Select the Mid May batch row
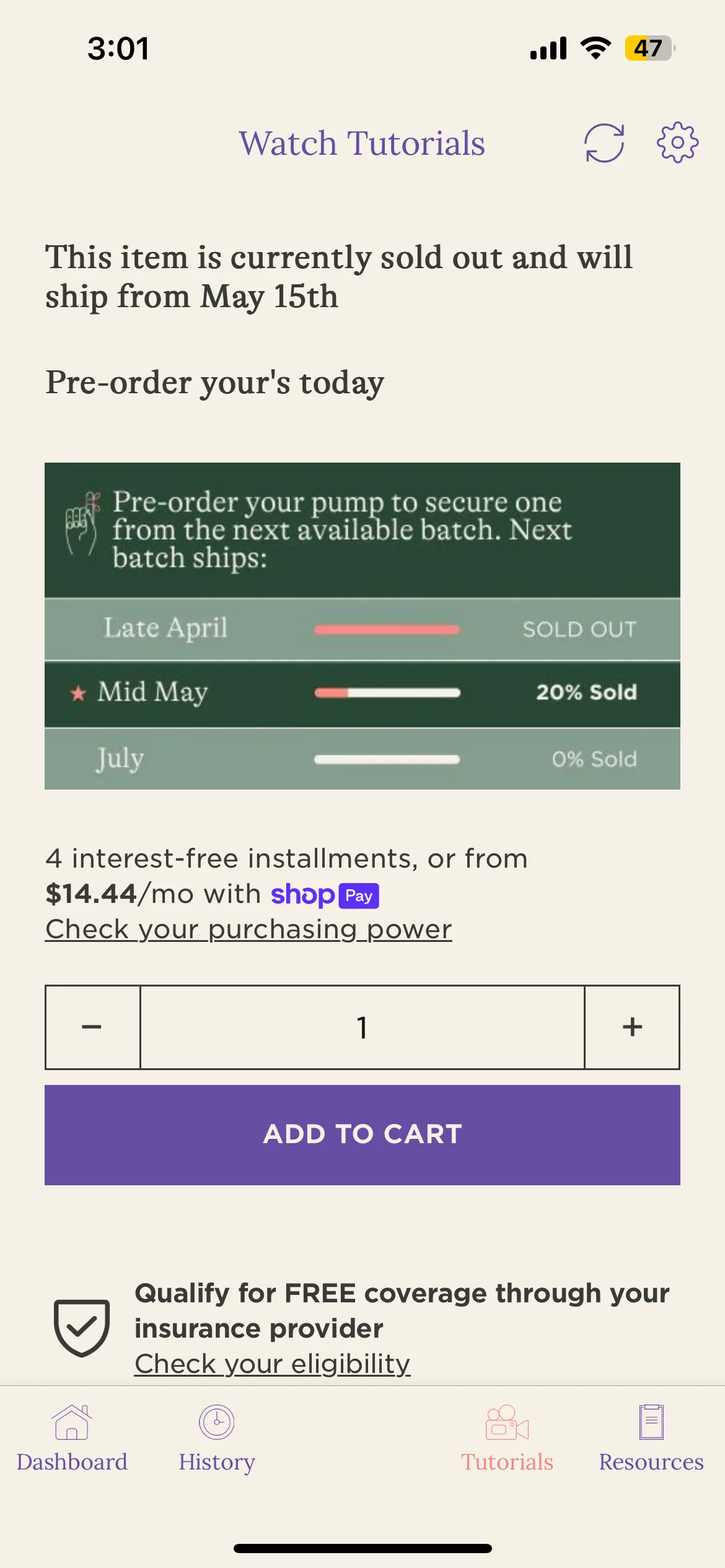 click(362, 693)
